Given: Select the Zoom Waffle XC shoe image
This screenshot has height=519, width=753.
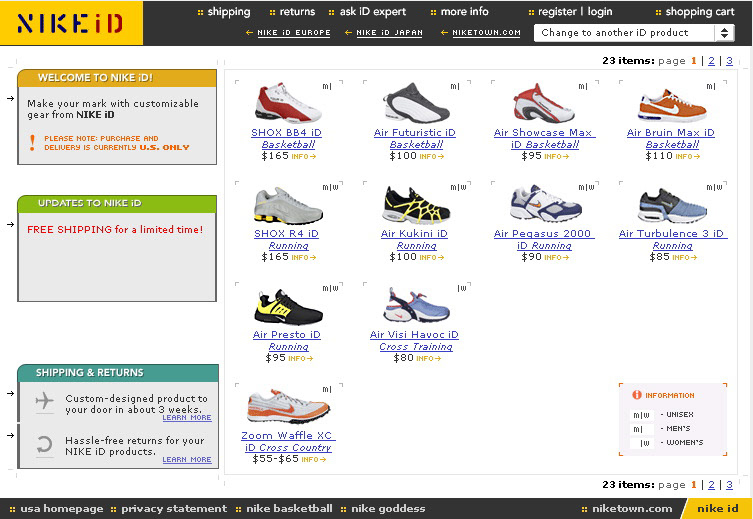Looking at the screenshot, I should click(x=289, y=407).
